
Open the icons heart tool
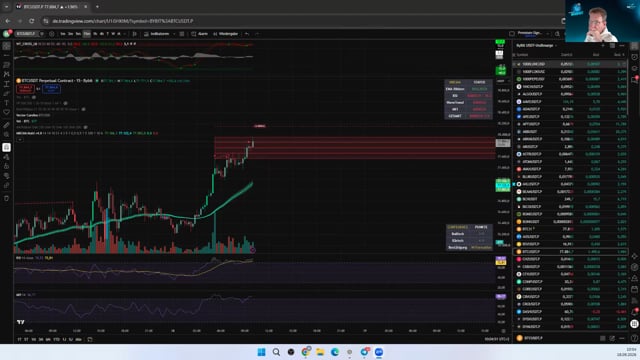(7, 112)
